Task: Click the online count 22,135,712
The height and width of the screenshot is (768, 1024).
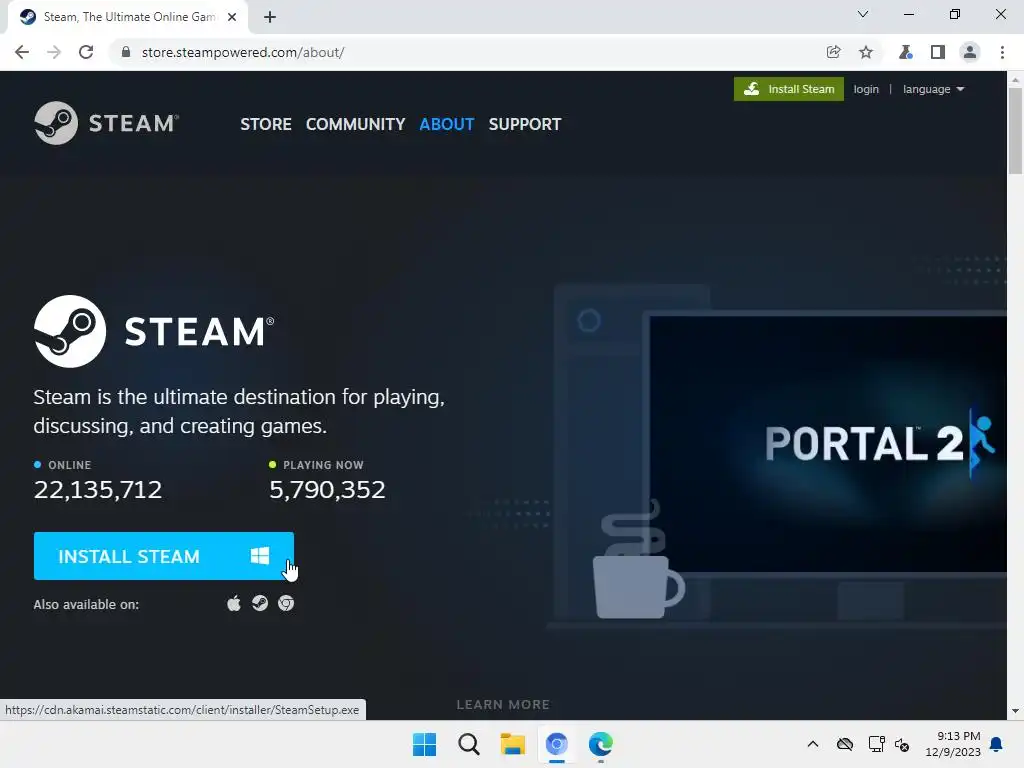Action: [98, 489]
